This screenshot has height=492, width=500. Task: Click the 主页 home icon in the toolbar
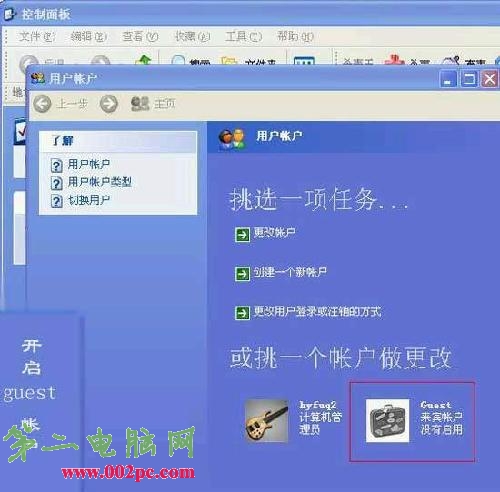coord(140,104)
